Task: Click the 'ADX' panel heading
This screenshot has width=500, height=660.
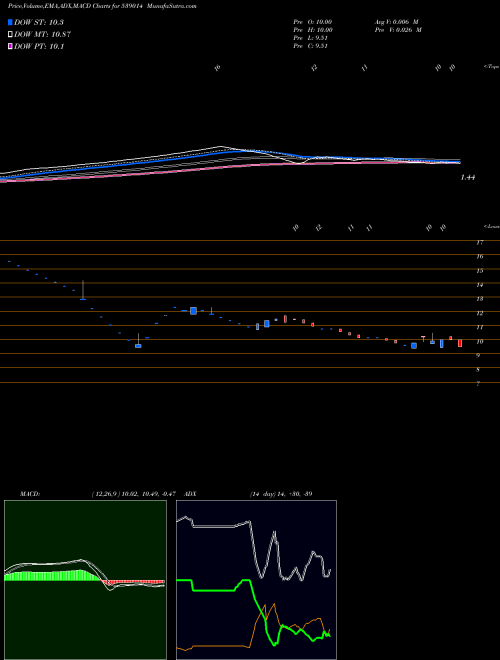Action: 190,494
